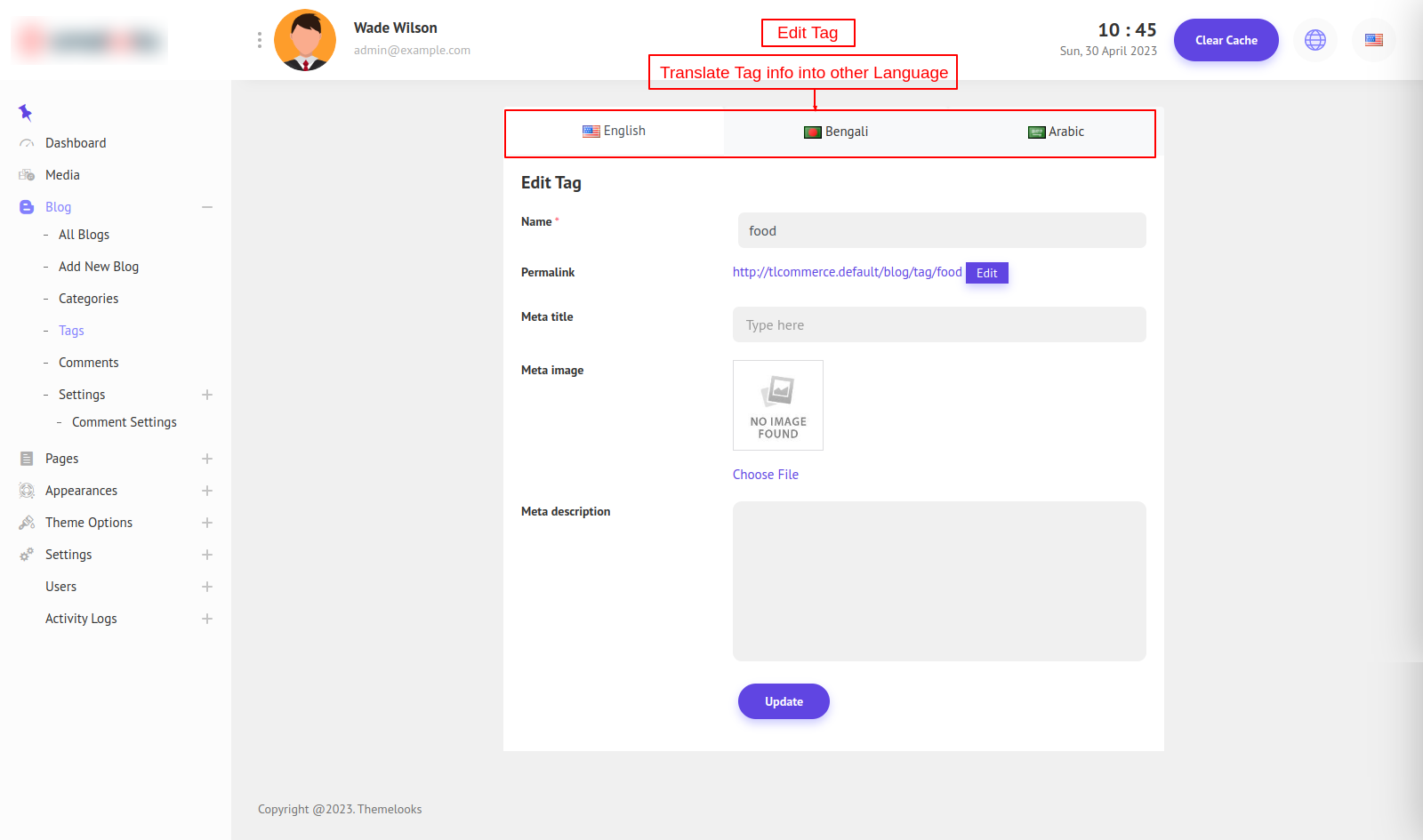Image resolution: width=1423 pixels, height=840 pixels.
Task: Switch to the Arabic language tab
Action: (x=1056, y=132)
